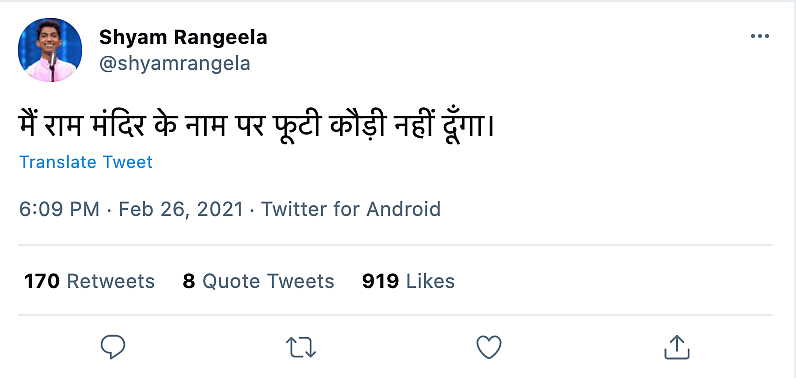The height and width of the screenshot is (378, 796).
Task: Like the tweet with heart icon
Action: (x=489, y=348)
